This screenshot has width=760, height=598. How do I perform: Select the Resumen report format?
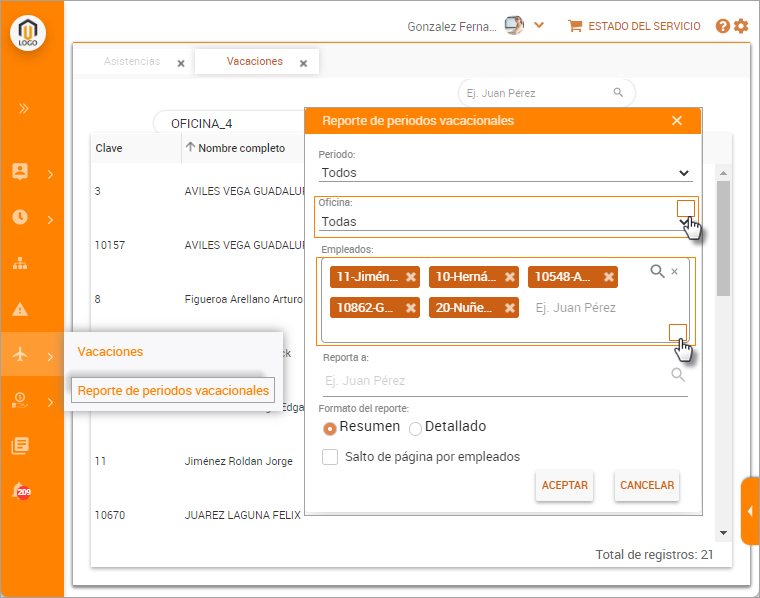tap(330, 428)
